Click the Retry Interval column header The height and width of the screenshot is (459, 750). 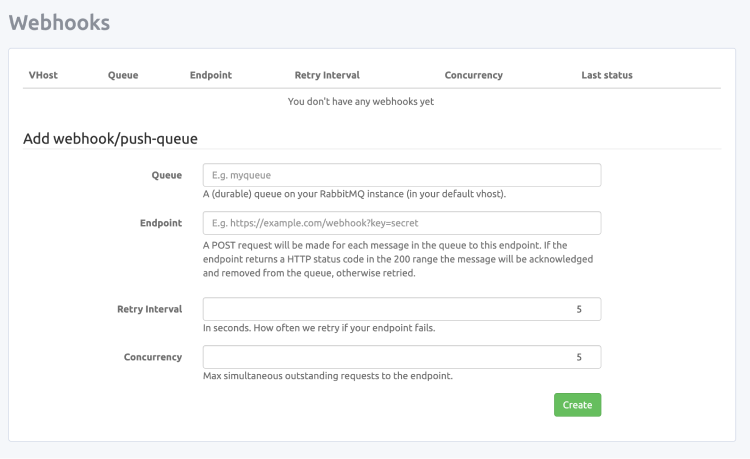327,75
